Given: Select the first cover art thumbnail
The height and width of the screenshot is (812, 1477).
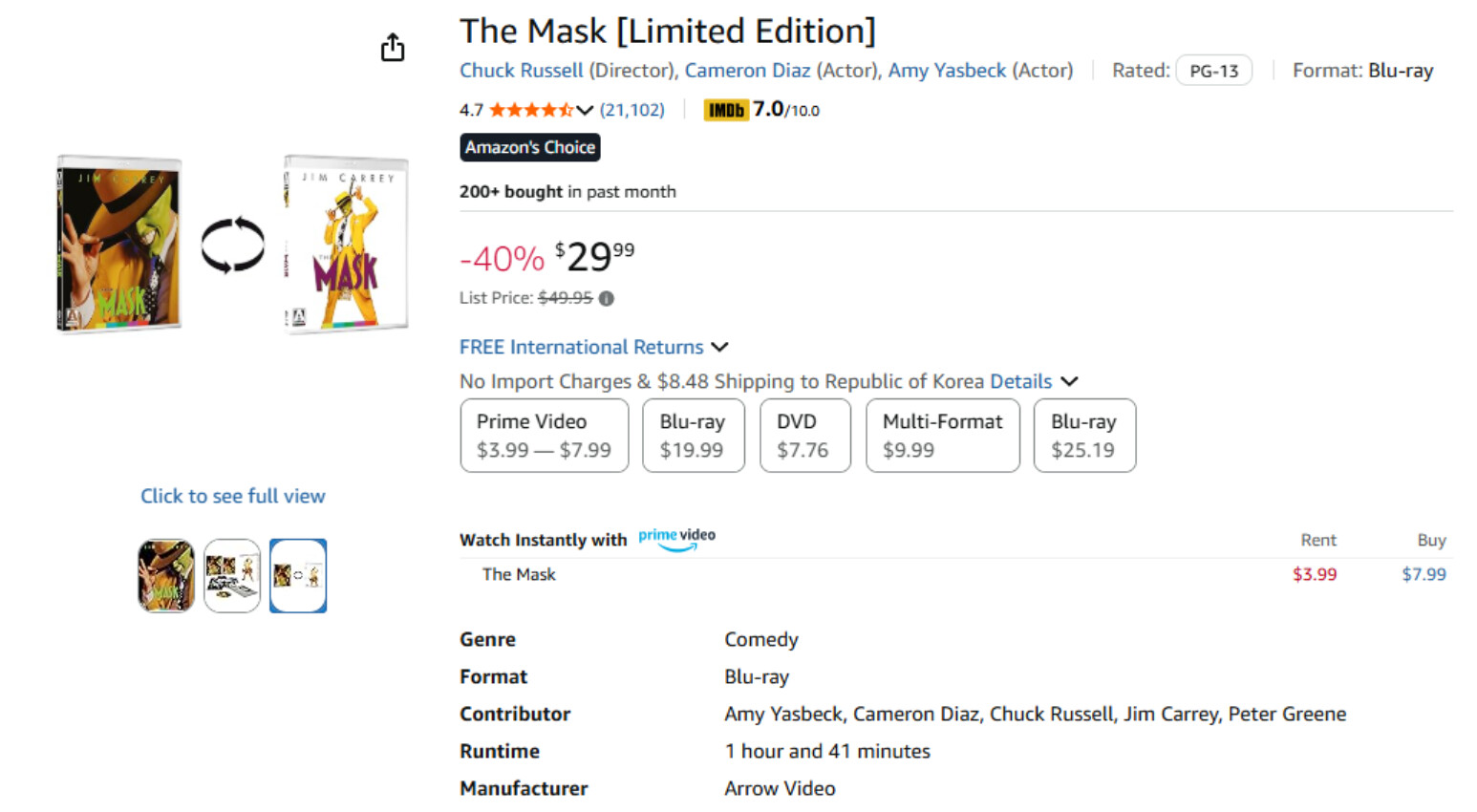Looking at the screenshot, I should (x=166, y=576).
